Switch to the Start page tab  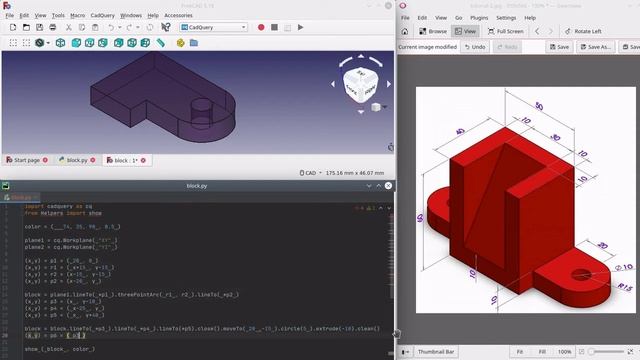tap(27, 160)
